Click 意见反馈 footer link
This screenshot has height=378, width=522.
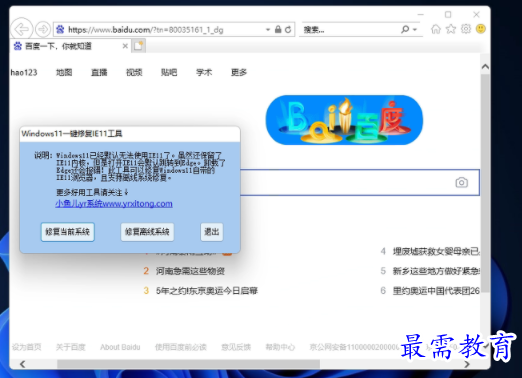(x=236, y=347)
